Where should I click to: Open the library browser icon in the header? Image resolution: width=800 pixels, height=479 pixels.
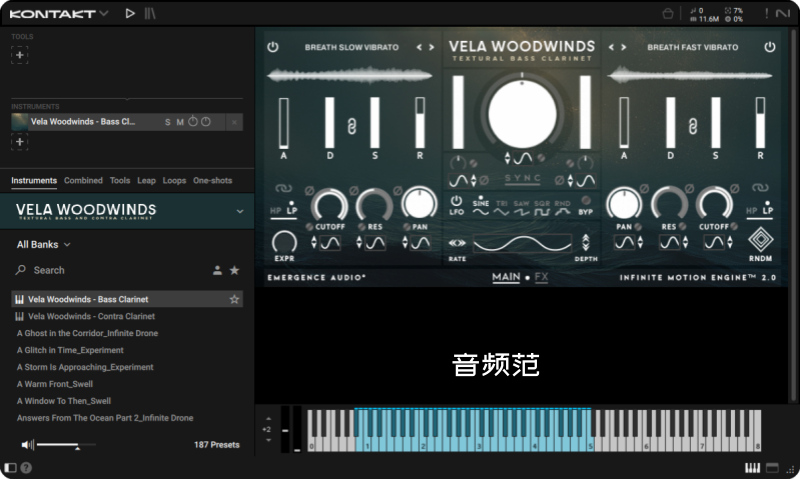pos(150,13)
